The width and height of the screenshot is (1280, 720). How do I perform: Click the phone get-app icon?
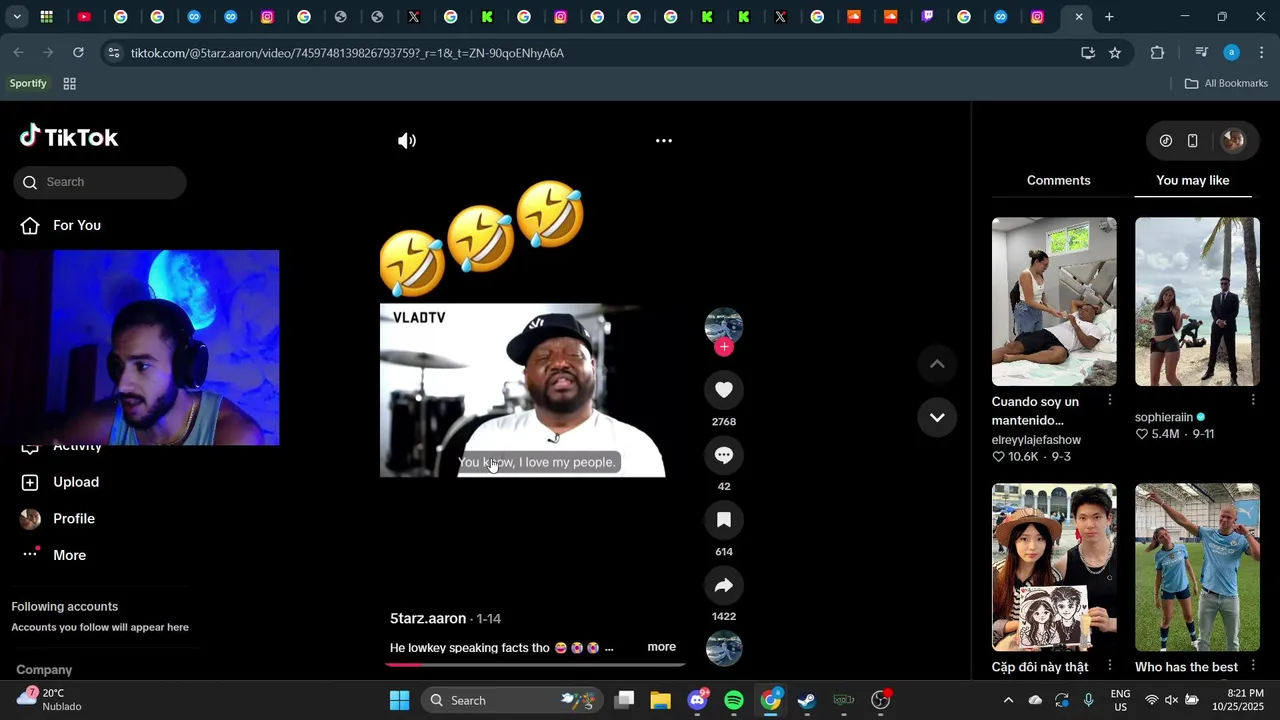pyautogui.click(x=1193, y=141)
